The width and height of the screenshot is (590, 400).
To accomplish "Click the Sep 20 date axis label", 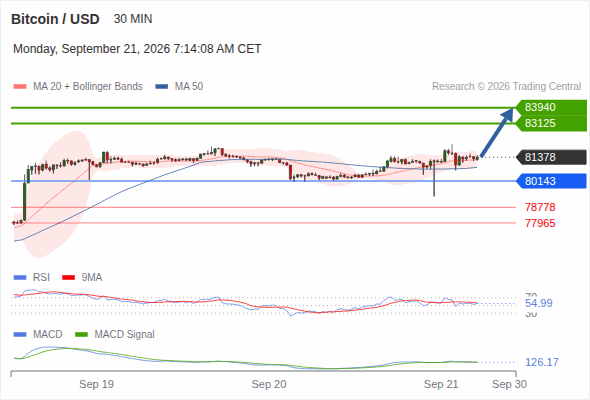I will (x=269, y=384).
